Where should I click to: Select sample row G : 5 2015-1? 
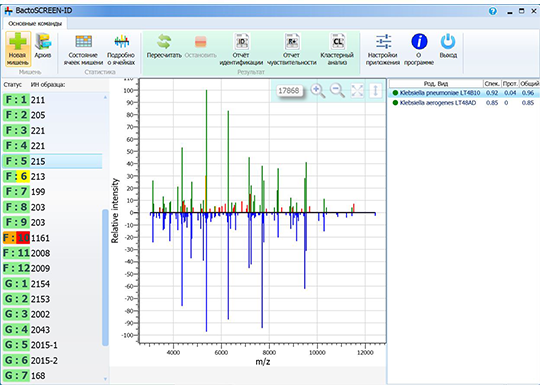coord(52,345)
